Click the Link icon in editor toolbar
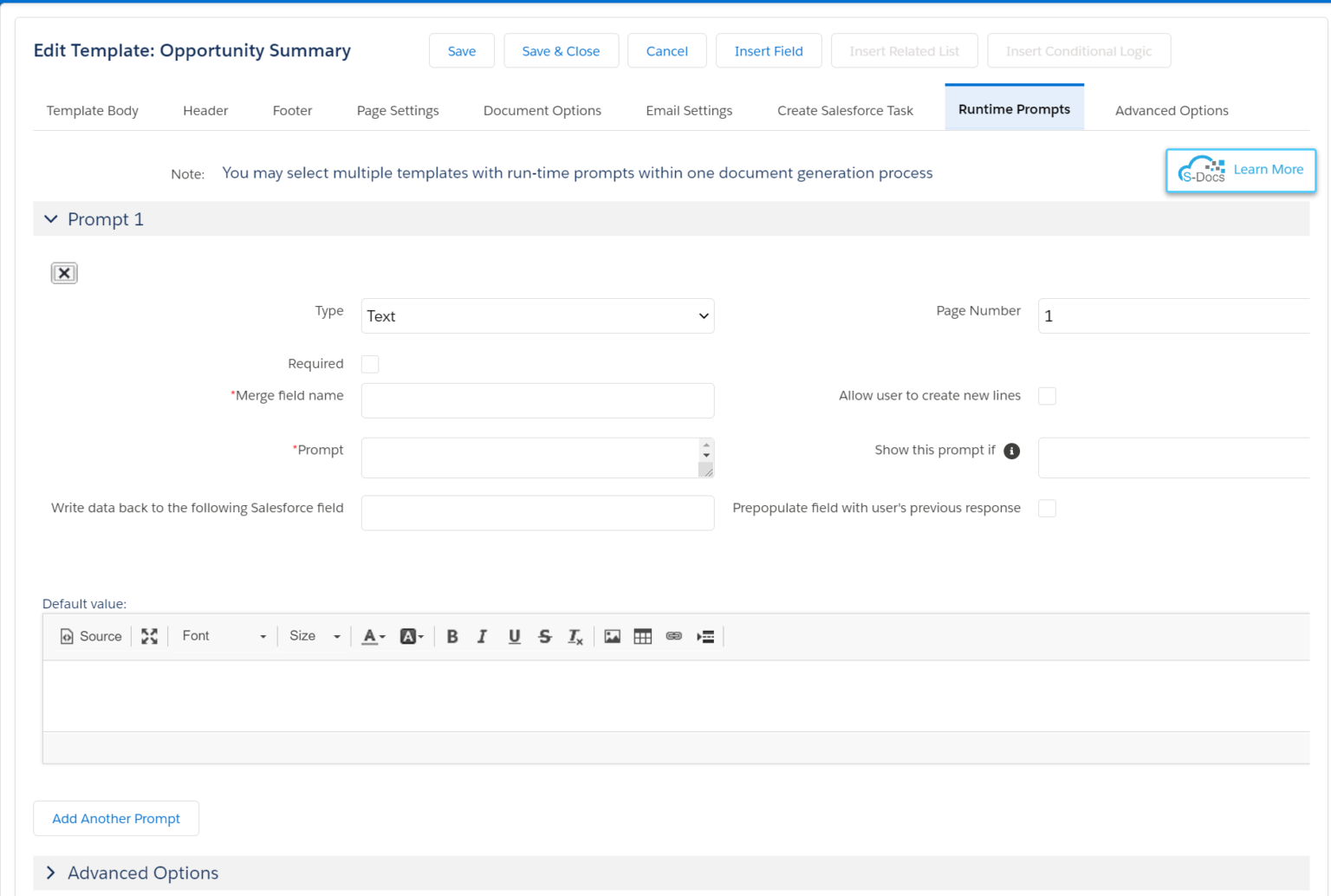The height and width of the screenshot is (896, 1331). [x=674, y=636]
